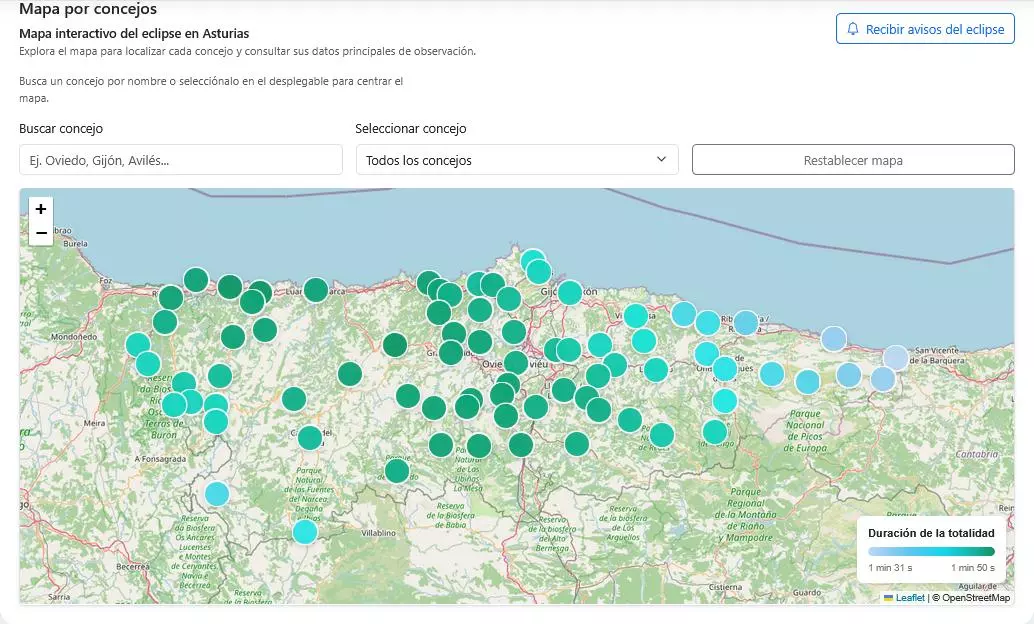Open the OpenStreetMap attribution link
The width and height of the screenshot is (1034, 624).
click(975, 598)
